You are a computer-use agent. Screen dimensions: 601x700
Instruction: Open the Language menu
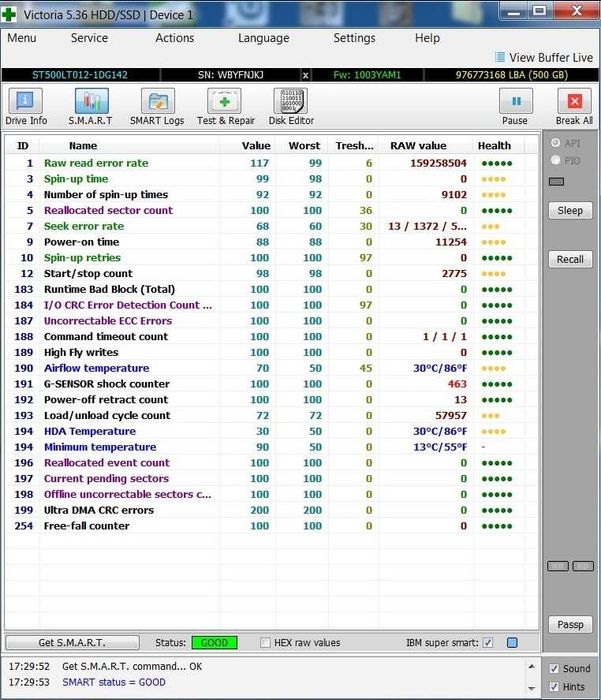tap(263, 38)
